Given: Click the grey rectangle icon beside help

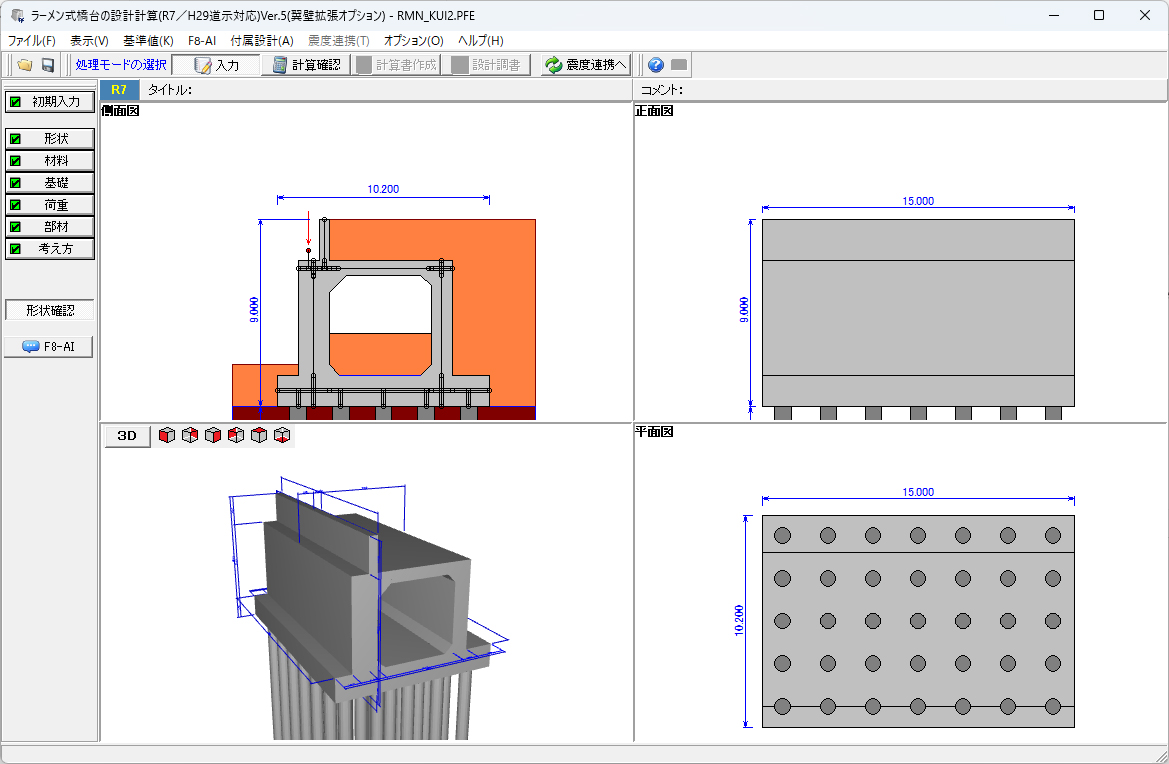Looking at the screenshot, I should [678, 65].
